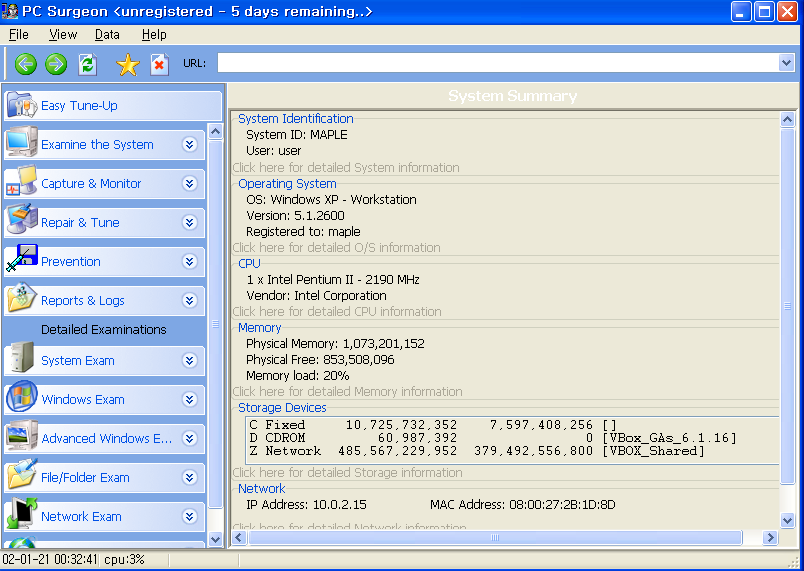Viewport: 804px width, 571px height.
Task: Select the D CDROM drive row
Action: (x=493, y=438)
